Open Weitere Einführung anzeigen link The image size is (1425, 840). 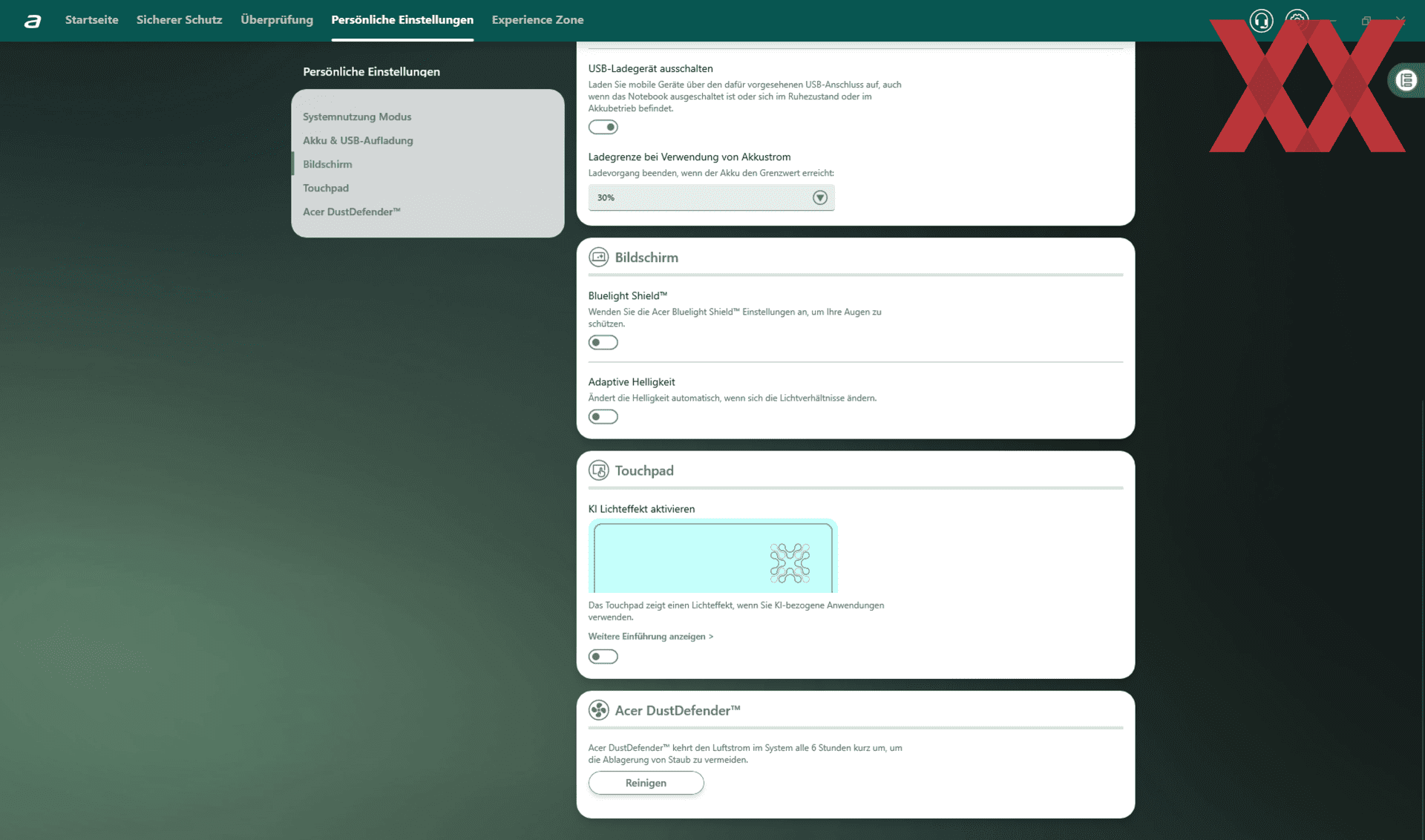click(x=651, y=636)
